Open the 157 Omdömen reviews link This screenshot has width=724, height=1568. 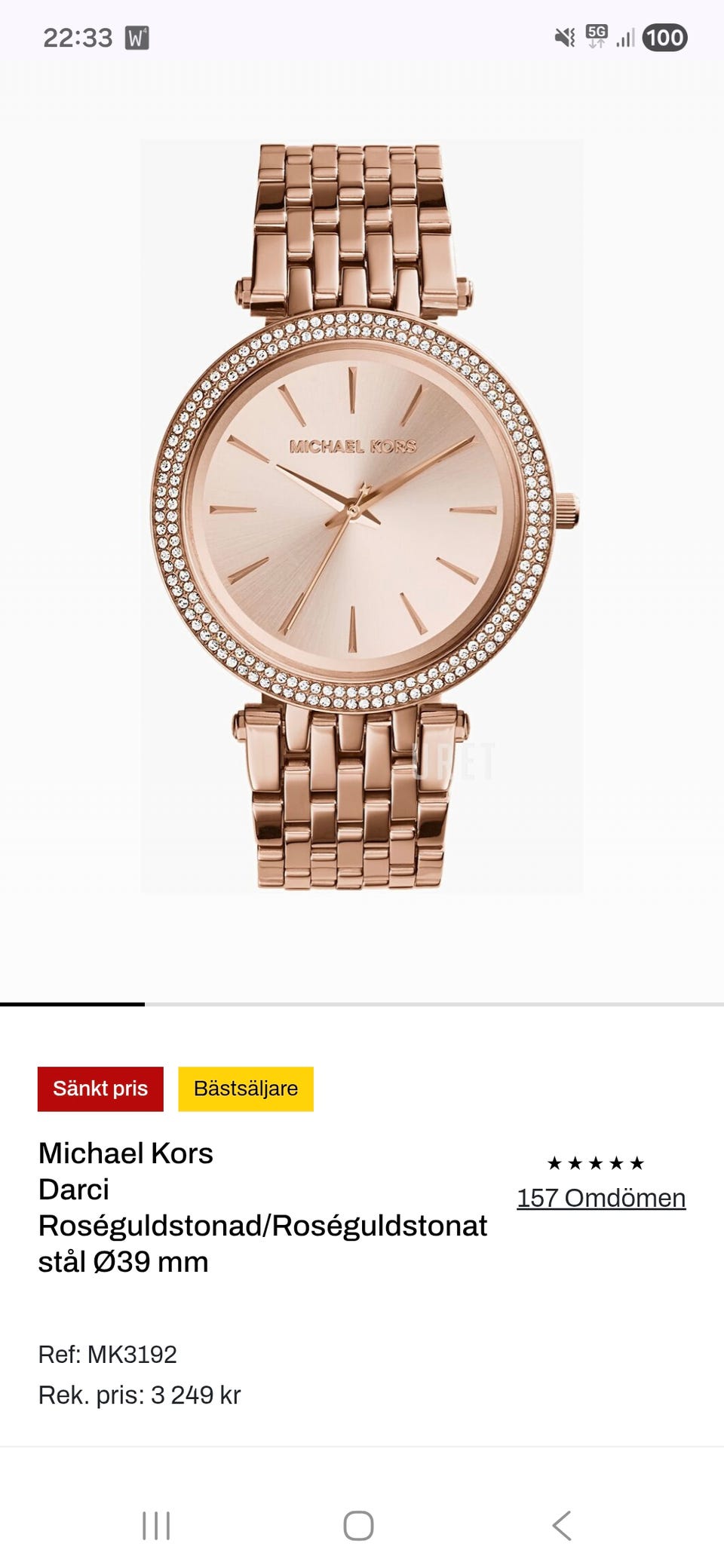[601, 1198]
